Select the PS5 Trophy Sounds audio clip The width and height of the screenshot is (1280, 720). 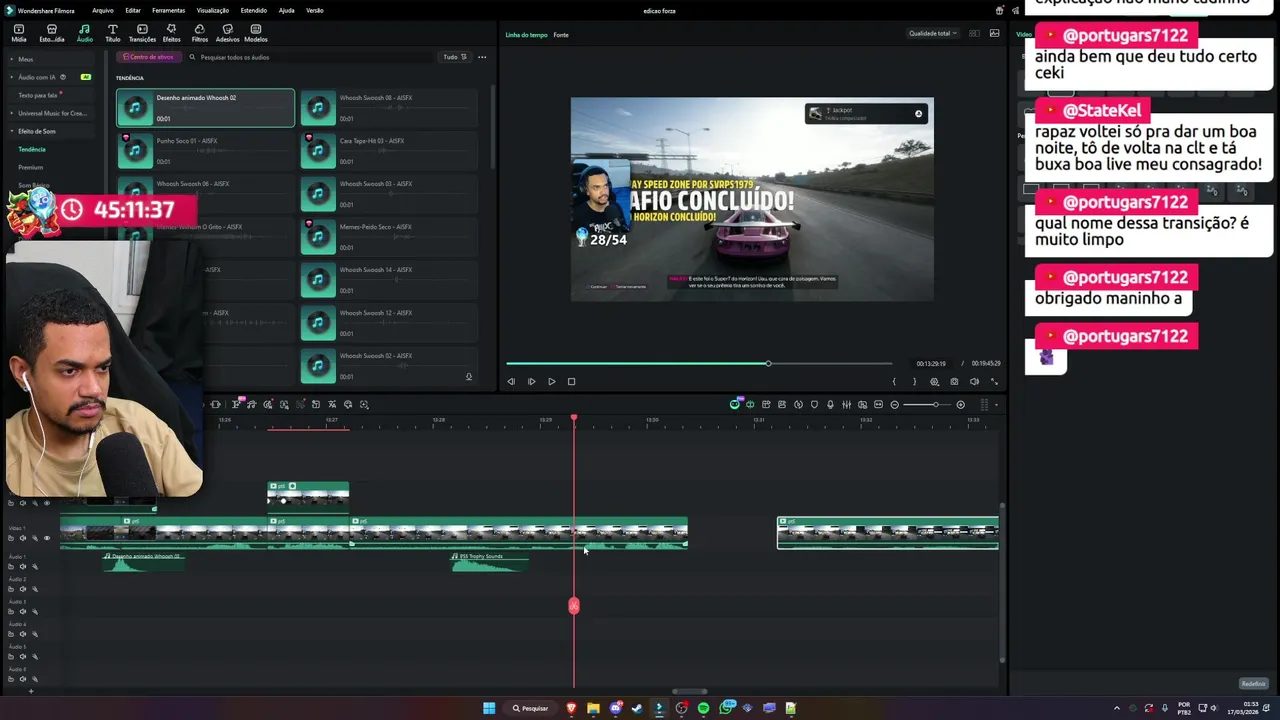[490, 563]
